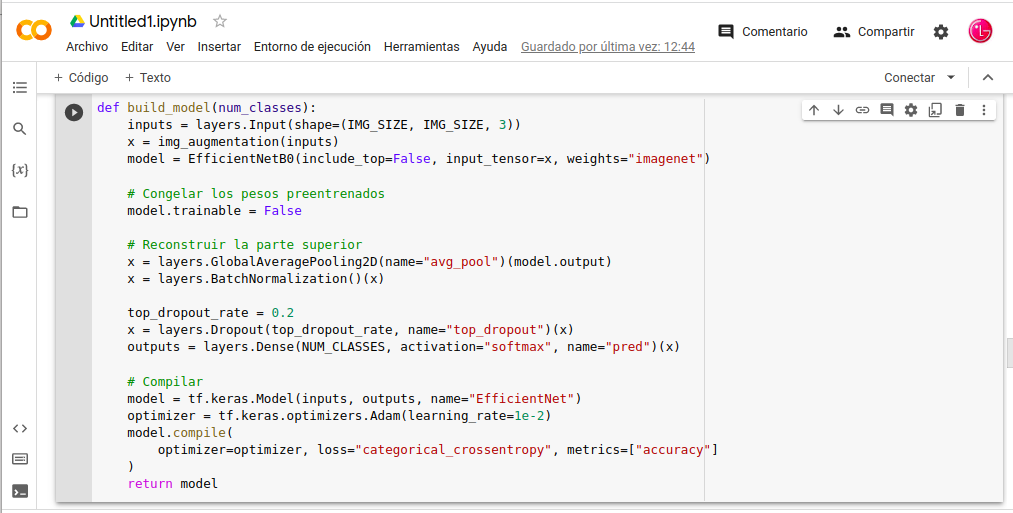
Task: Open the table of contents sidebar
Action: pos(20,88)
